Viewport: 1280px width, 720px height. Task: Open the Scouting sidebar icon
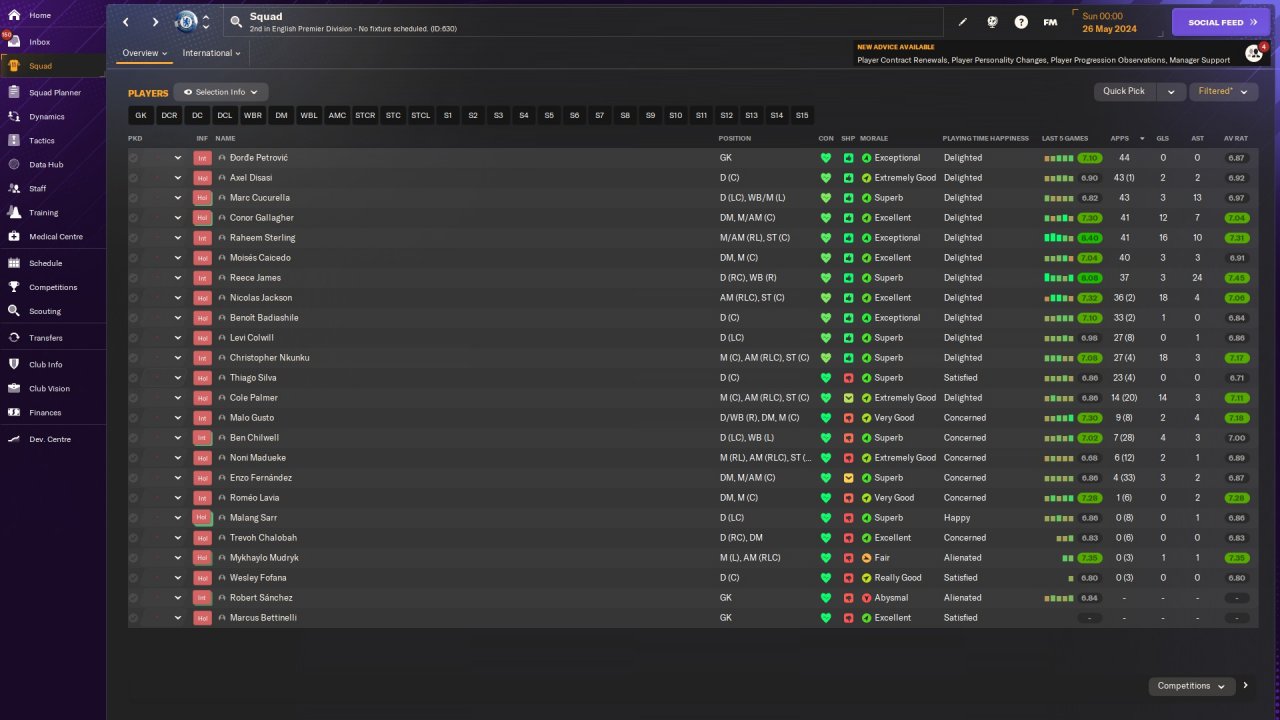pyautogui.click(x=14, y=311)
